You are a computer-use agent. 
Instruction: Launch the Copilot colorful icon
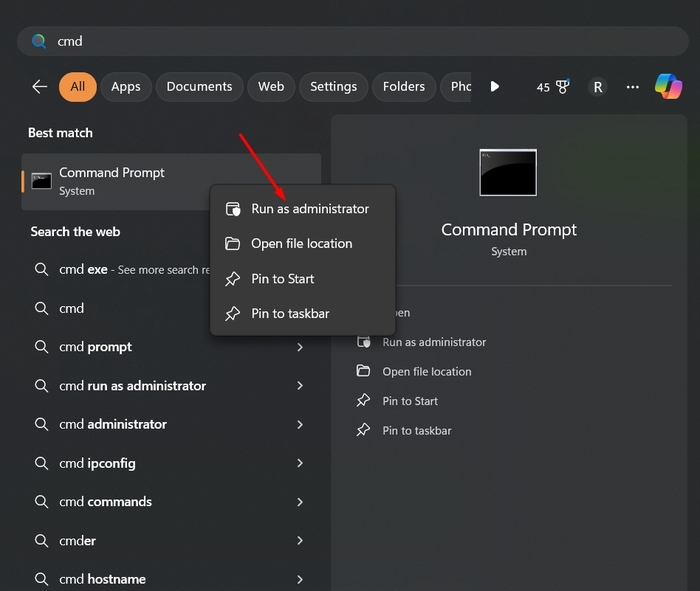668,87
